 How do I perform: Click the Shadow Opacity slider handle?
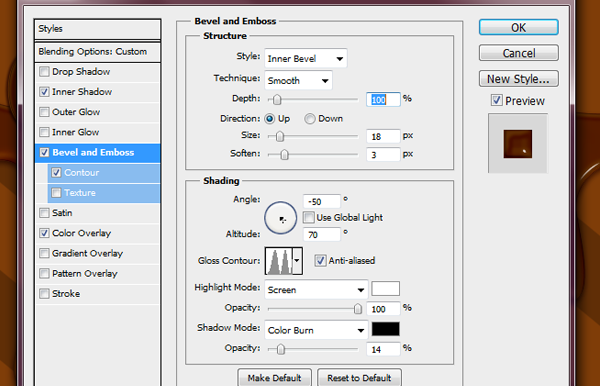pos(281,349)
